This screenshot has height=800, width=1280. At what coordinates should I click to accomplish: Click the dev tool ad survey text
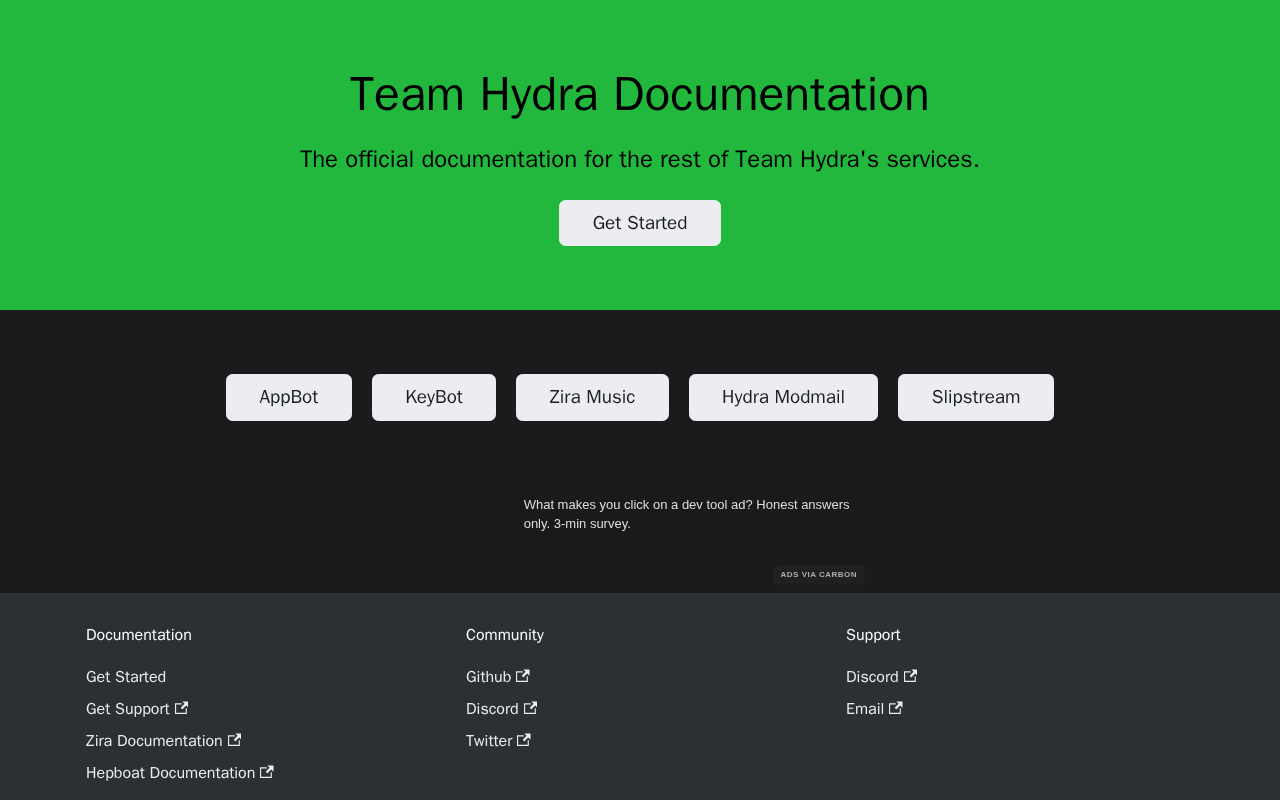click(x=687, y=514)
